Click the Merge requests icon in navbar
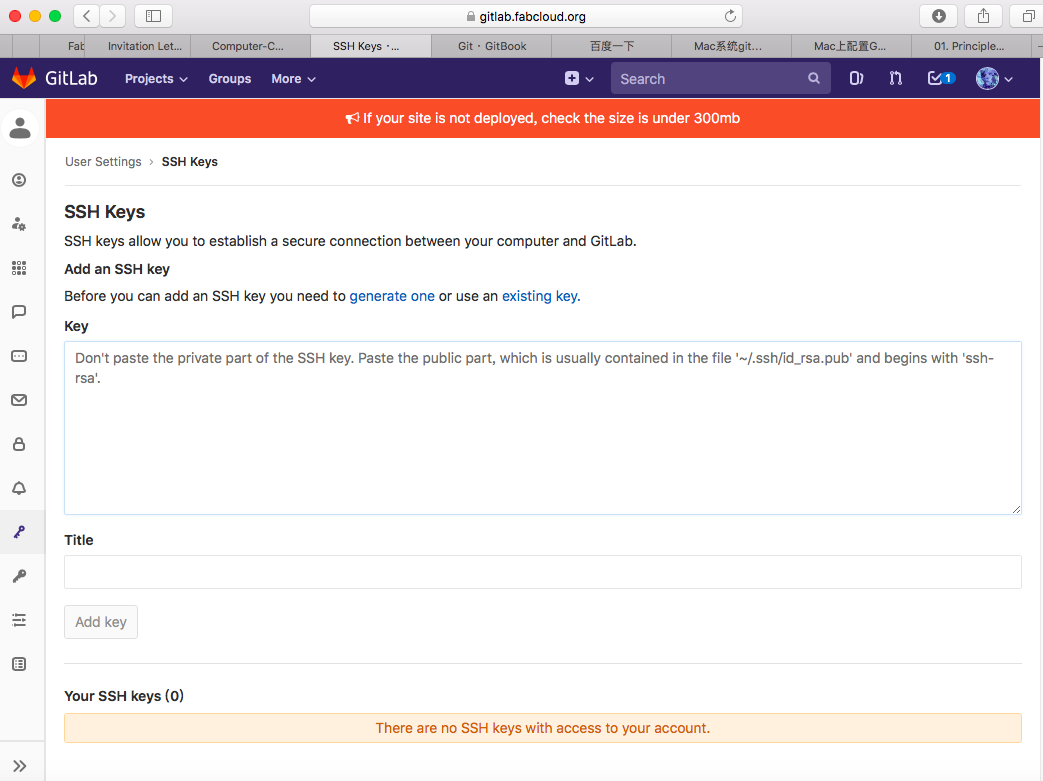 (x=895, y=78)
